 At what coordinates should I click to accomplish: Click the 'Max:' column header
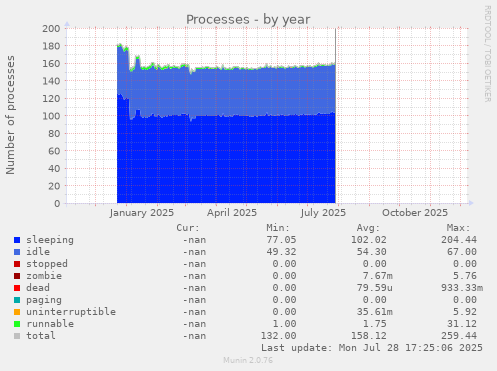458,228
